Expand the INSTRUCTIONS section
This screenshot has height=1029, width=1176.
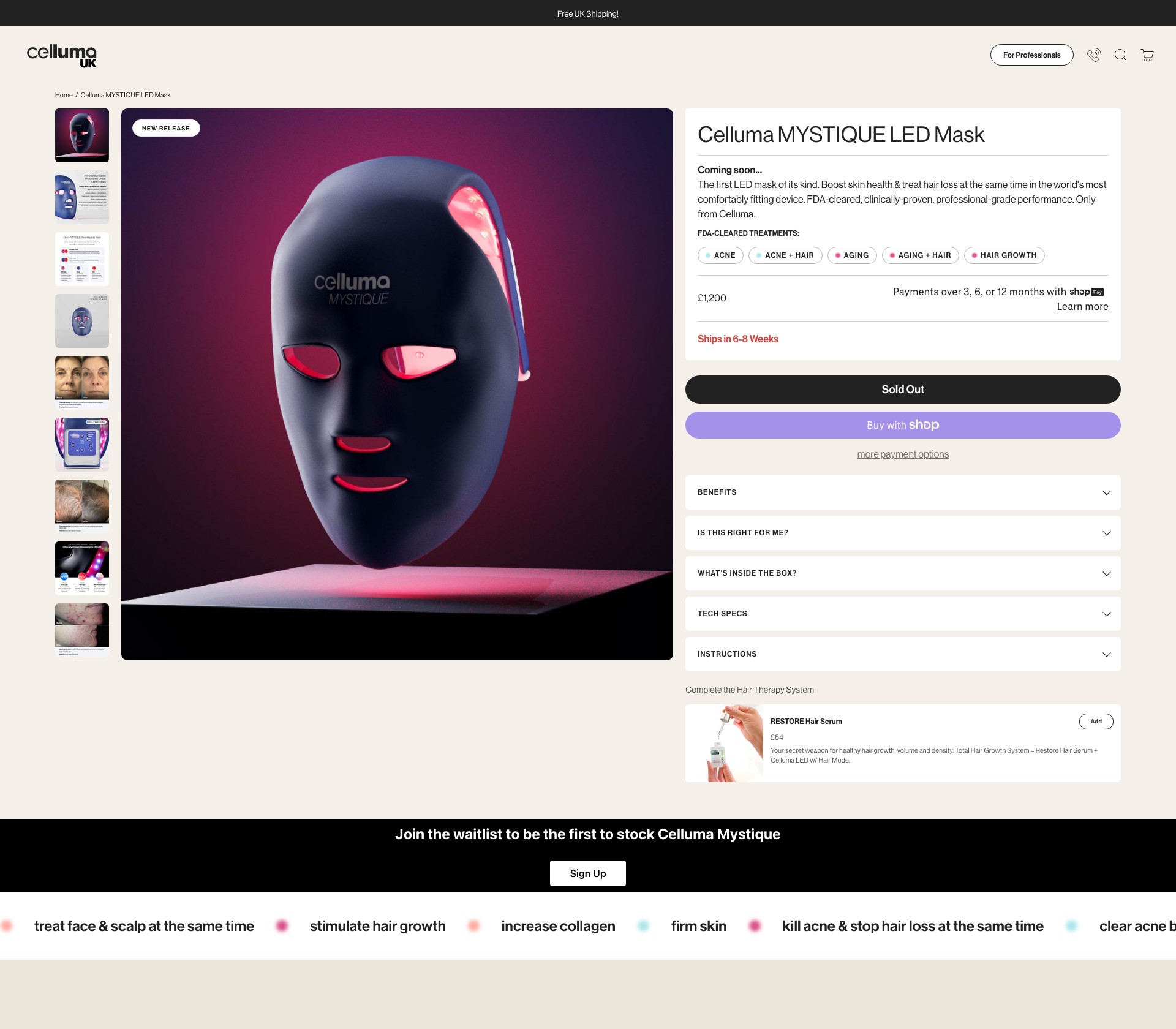(x=903, y=654)
